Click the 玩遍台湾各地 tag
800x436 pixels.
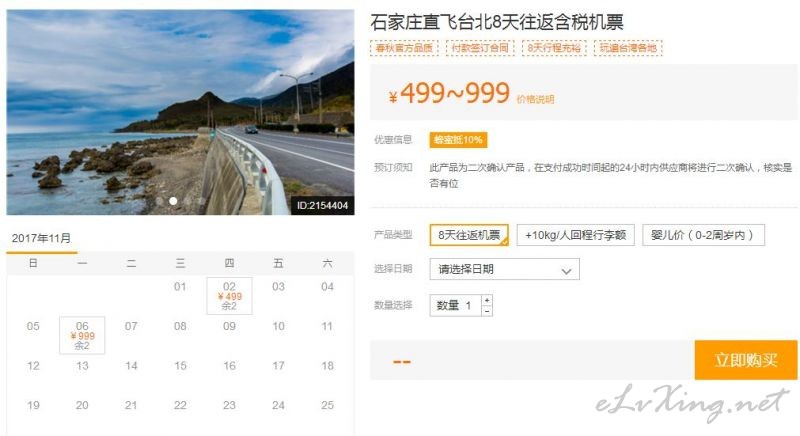pos(628,48)
